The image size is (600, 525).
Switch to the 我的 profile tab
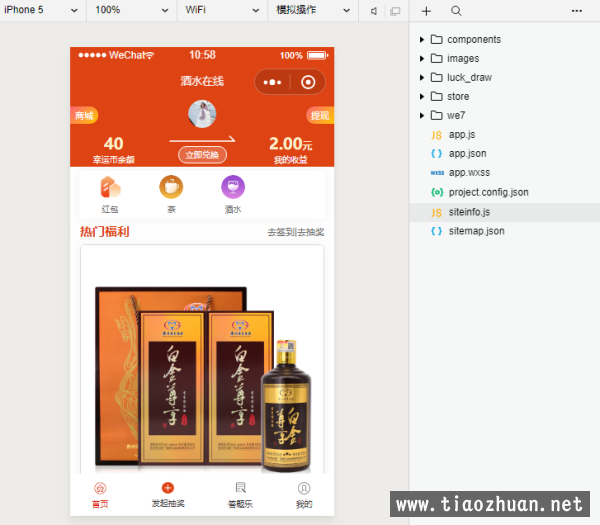click(304, 495)
